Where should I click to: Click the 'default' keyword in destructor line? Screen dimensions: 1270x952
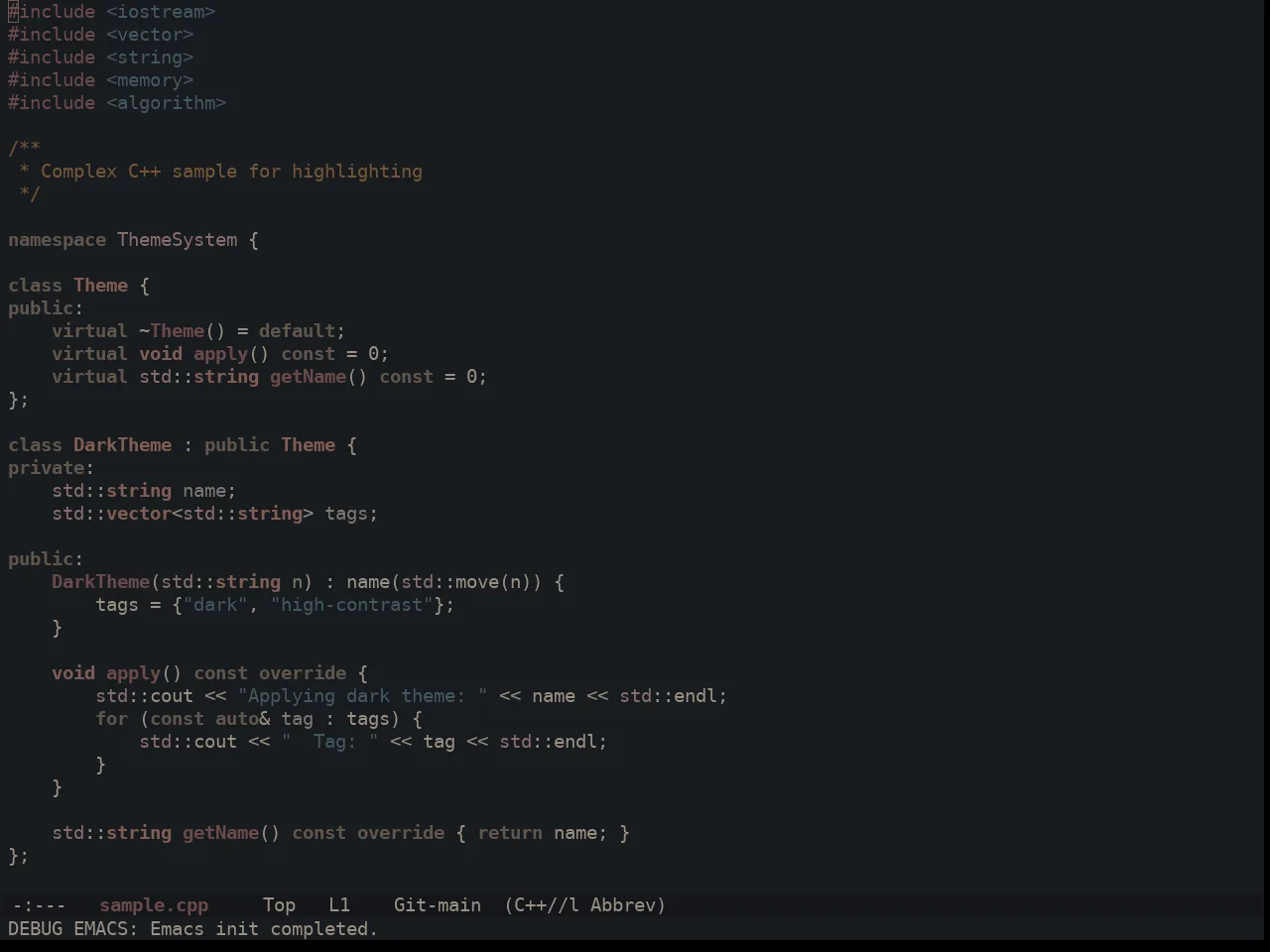[298, 331]
